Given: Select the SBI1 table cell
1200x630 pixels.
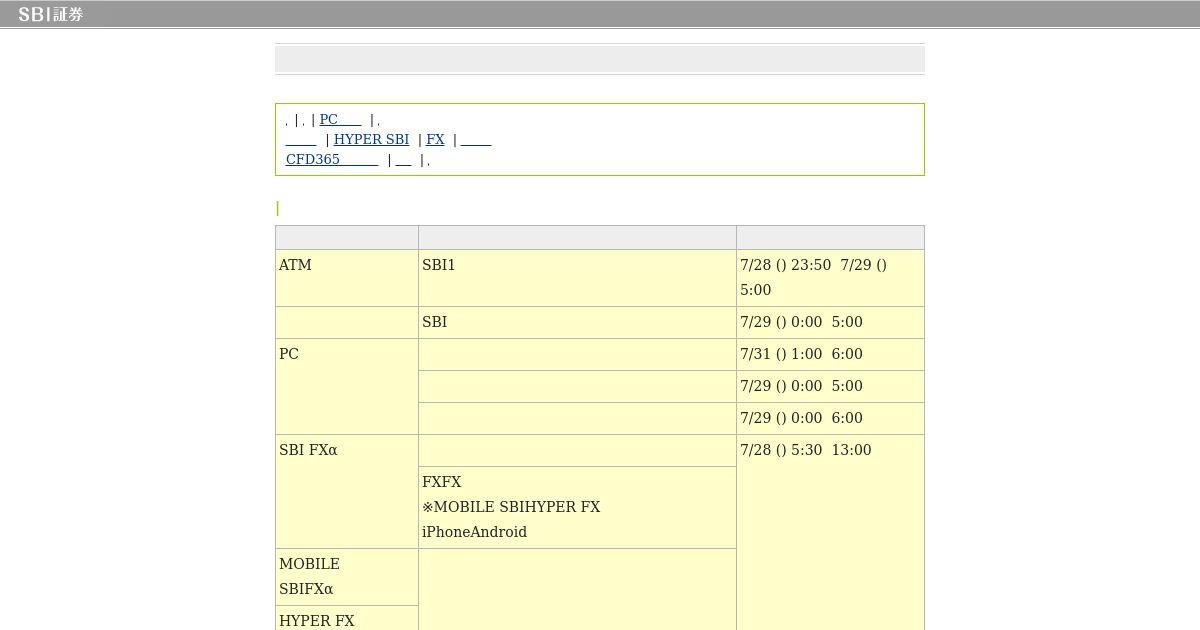Looking at the screenshot, I should [x=577, y=278].
